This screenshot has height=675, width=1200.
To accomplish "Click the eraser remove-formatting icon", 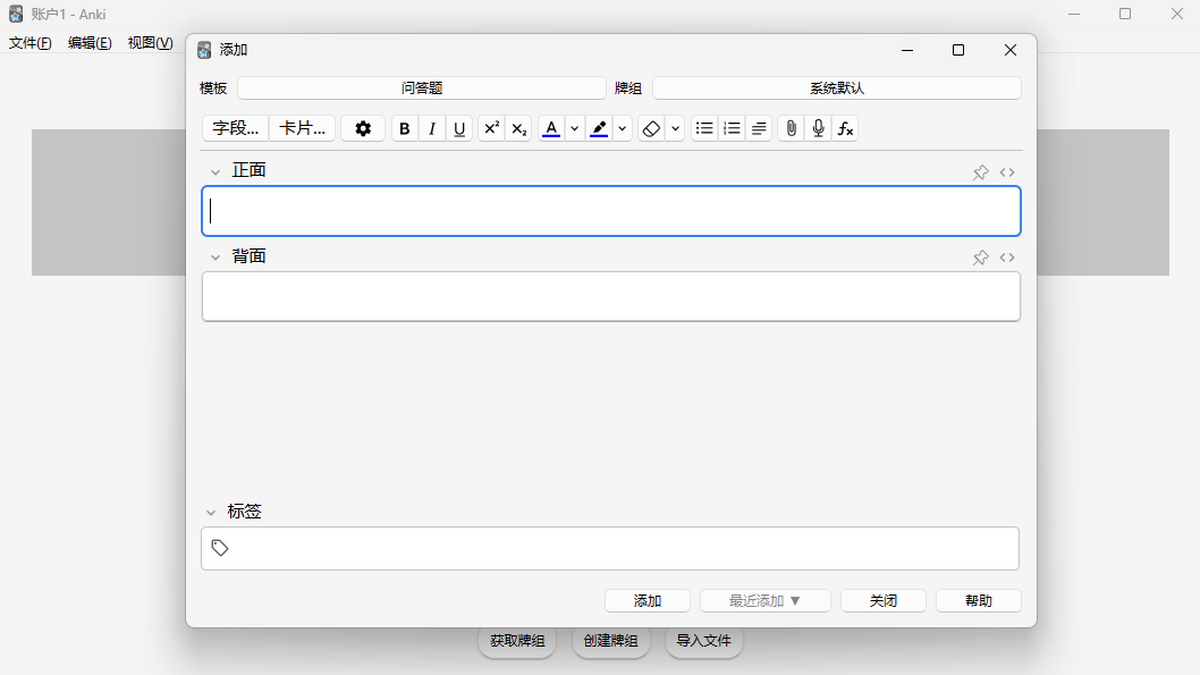I will 651,128.
